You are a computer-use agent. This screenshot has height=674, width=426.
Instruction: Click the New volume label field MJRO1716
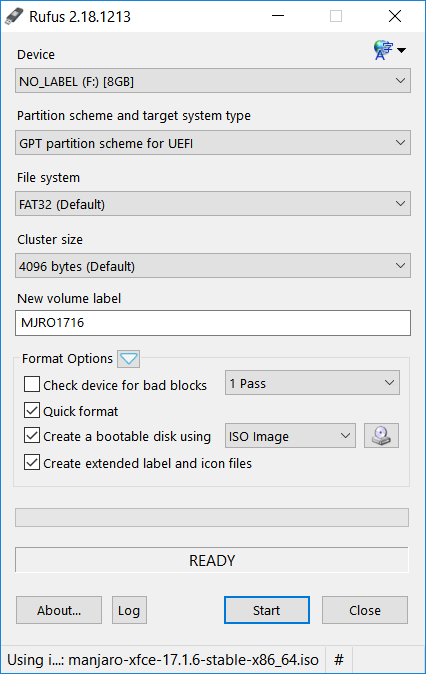pyautogui.click(x=213, y=323)
